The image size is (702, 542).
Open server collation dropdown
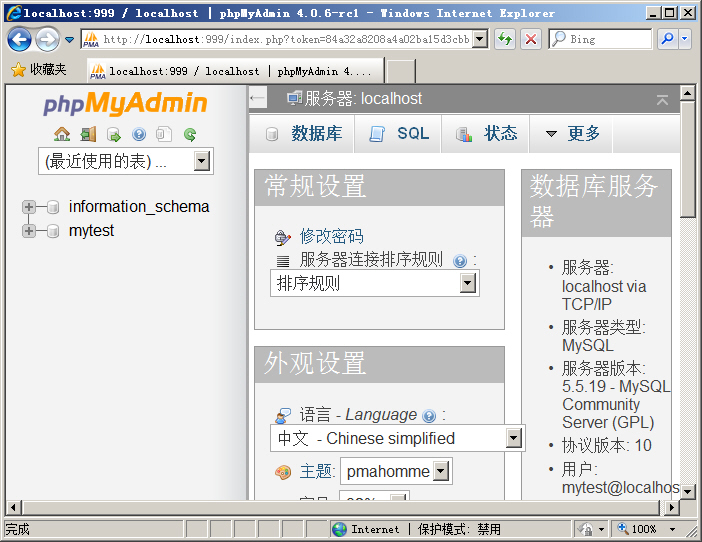pyautogui.click(x=375, y=283)
